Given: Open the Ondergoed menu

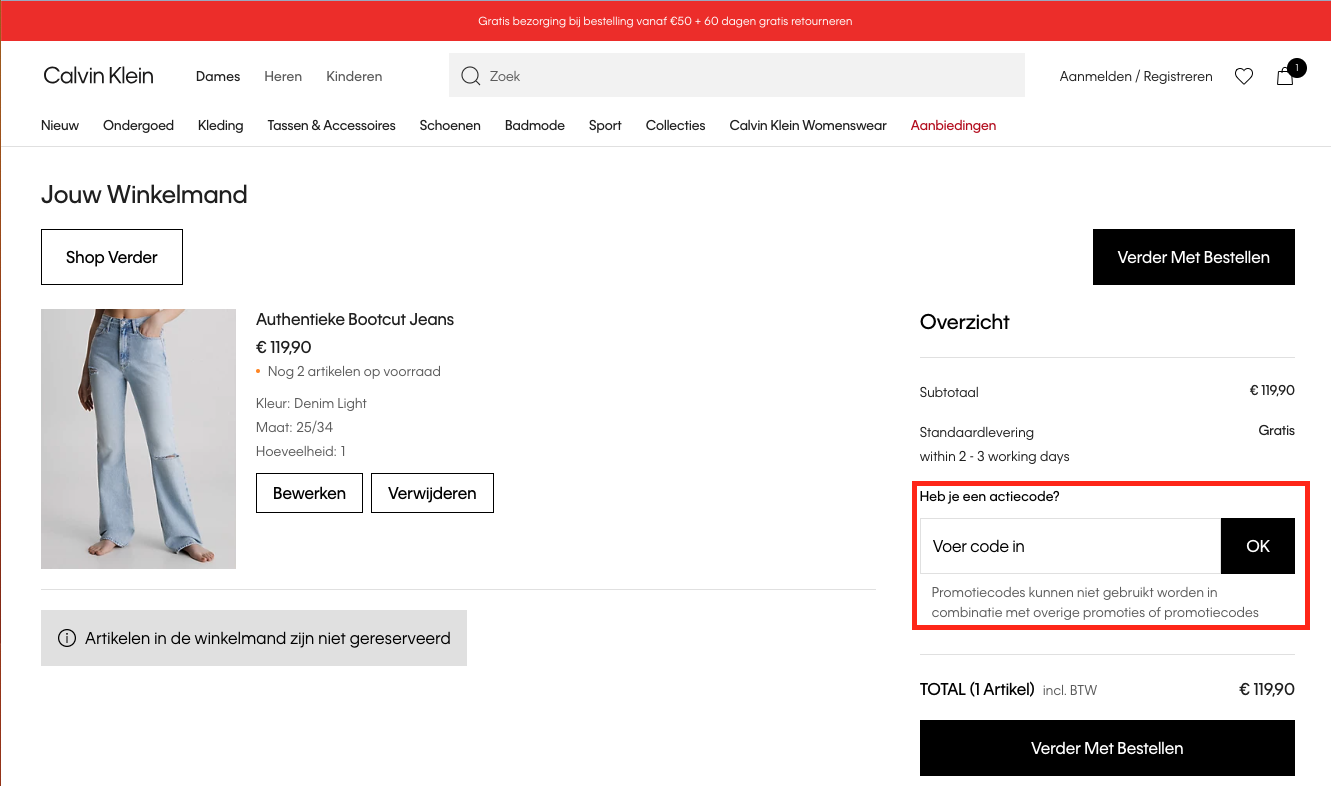Looking at the screenshot, I should [138, 125].
